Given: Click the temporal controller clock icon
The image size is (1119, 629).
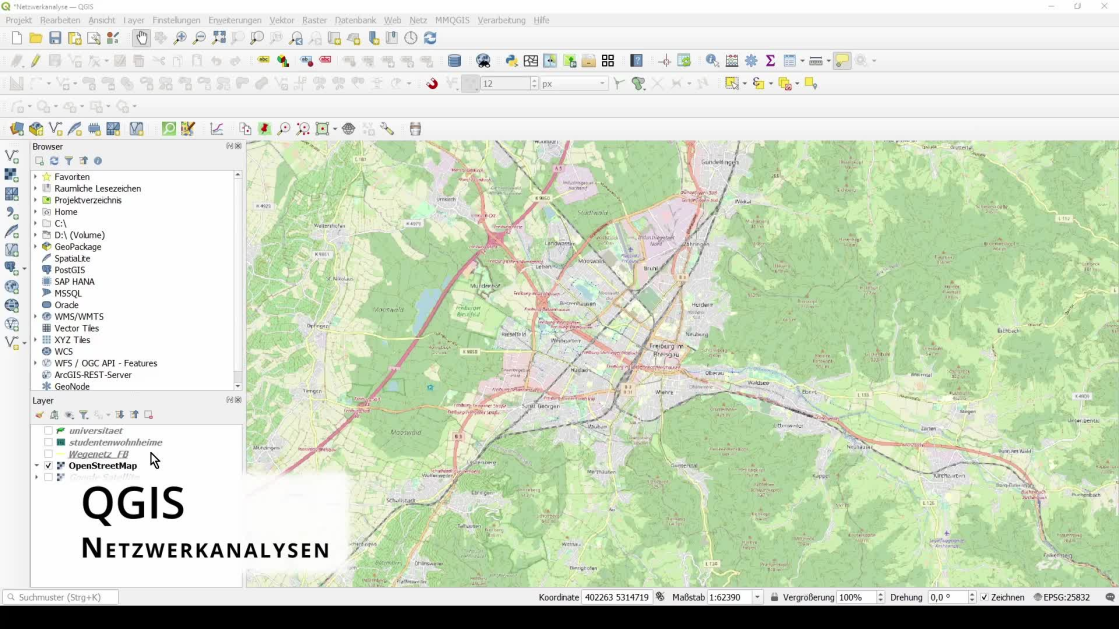Looking at the screenshot, I should pyautogui.click(x=410, y=38).
